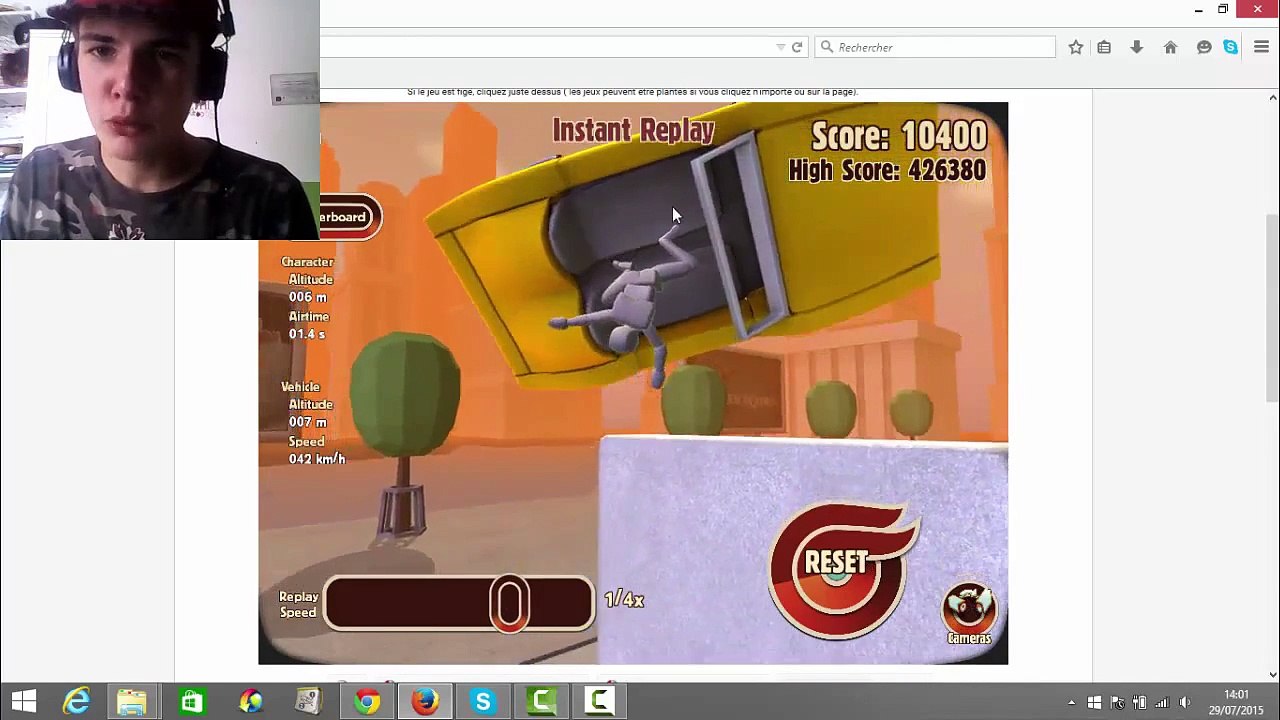This screenshot has width=1280, height=720.
Task: Open Skype from the taskbar
Action: [x=483, y=702]
